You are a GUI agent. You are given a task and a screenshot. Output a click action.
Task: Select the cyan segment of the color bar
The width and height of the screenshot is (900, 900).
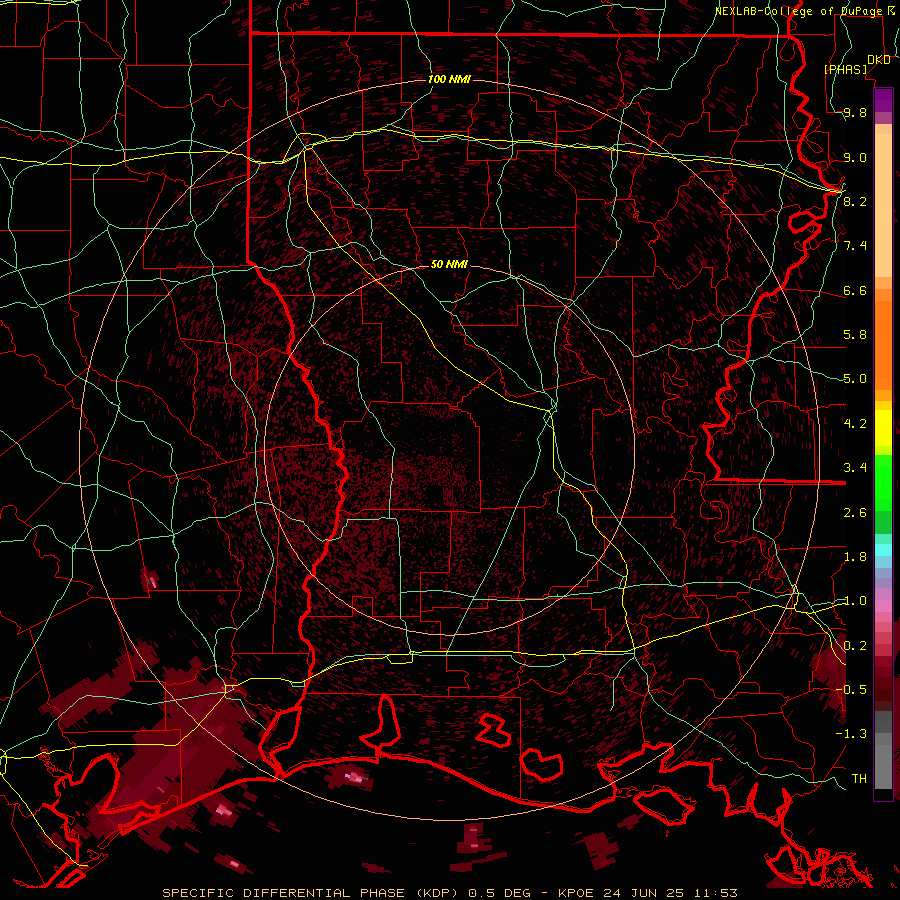(x=883, y=550)
